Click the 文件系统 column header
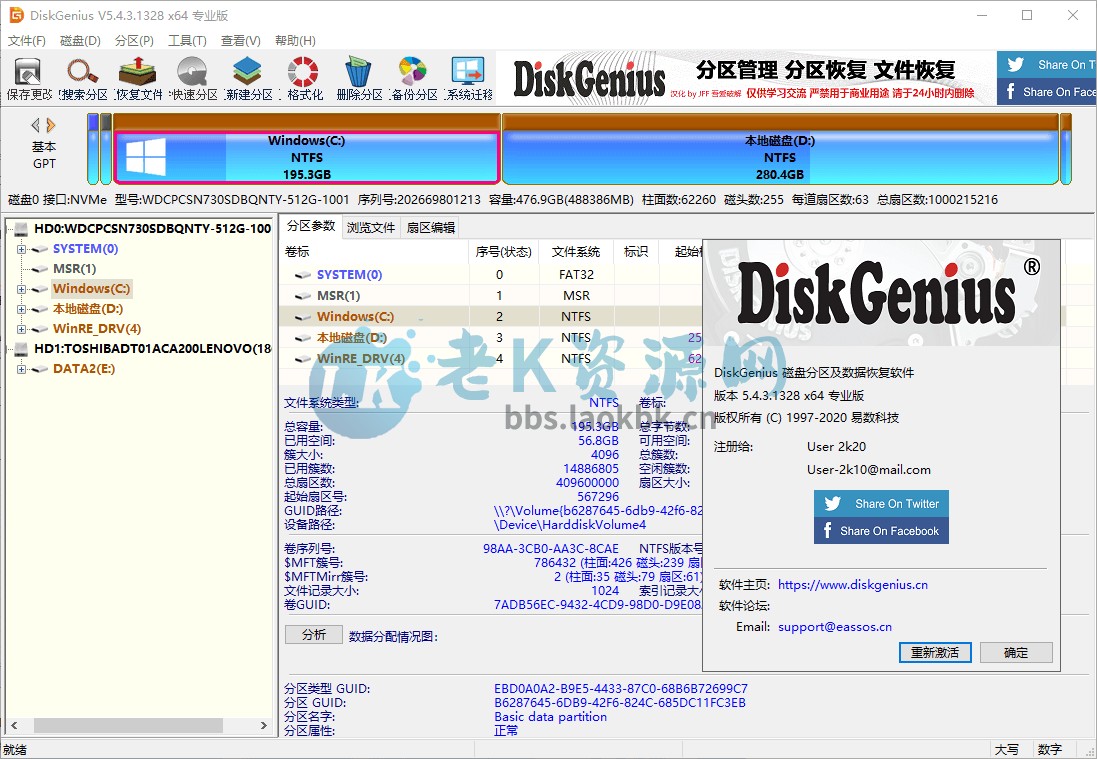 click(576, 252)
